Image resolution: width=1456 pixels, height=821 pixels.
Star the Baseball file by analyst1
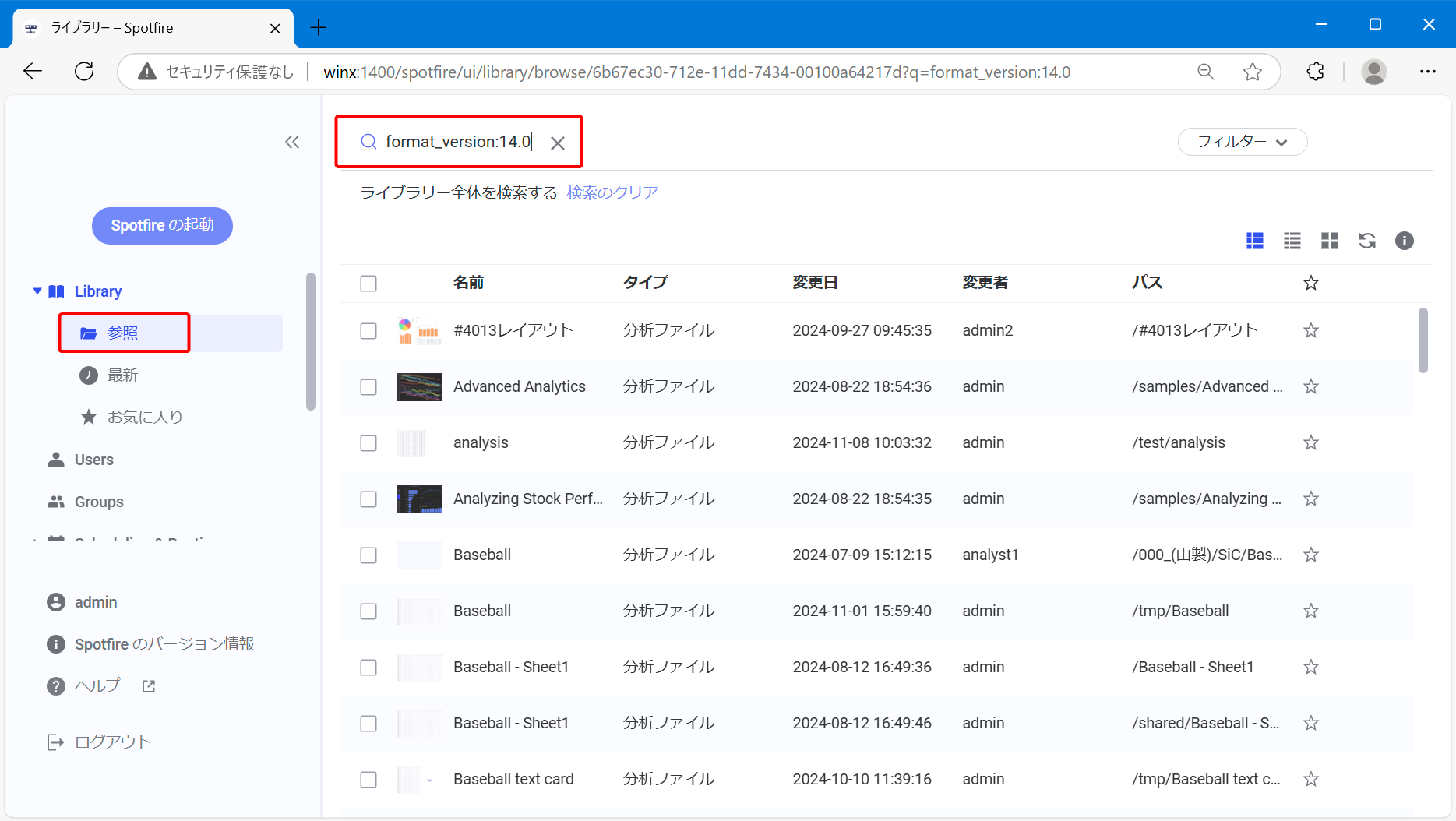[x=1311, y=555]
